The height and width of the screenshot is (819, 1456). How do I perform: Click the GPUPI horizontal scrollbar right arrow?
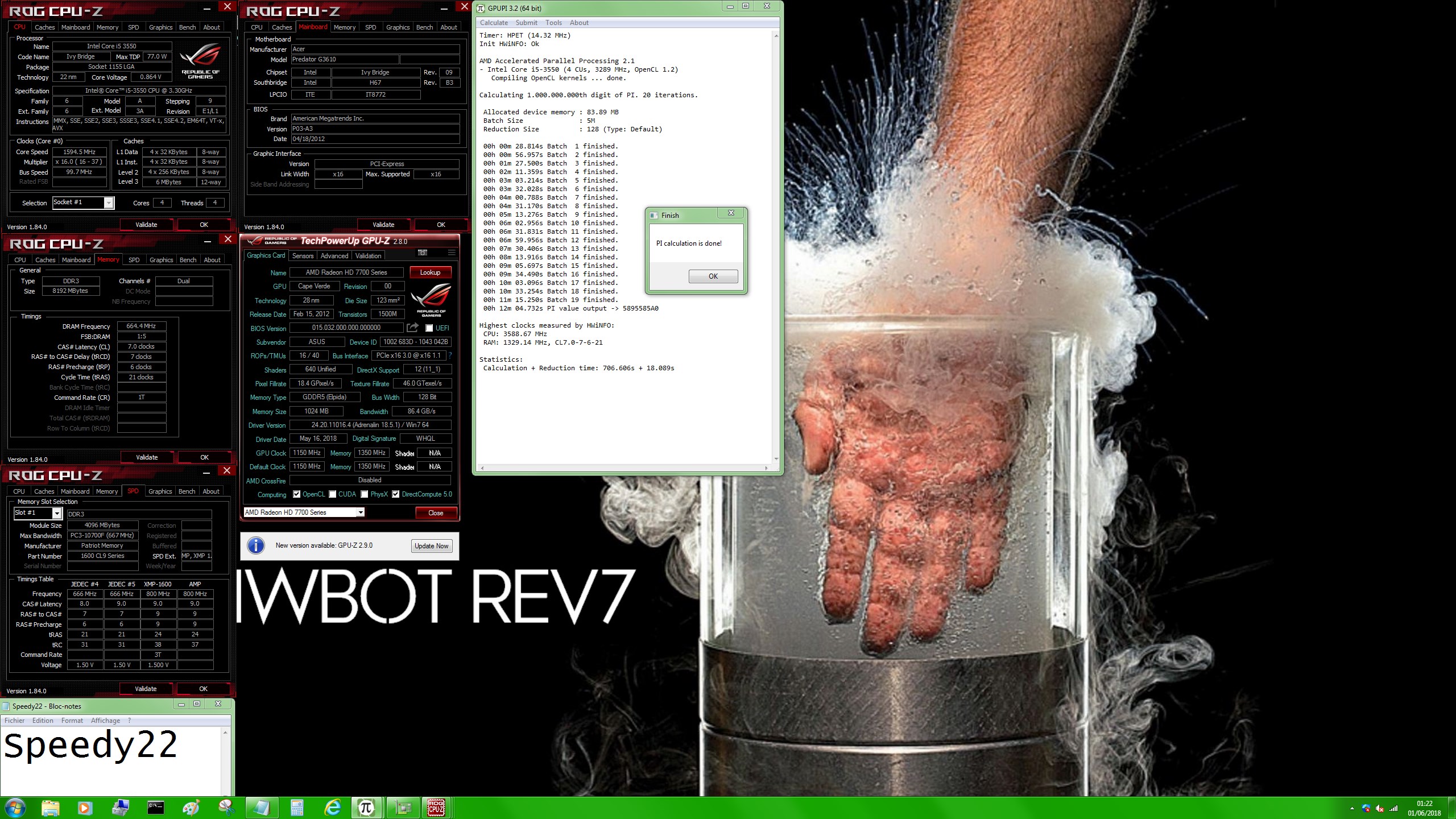click(766, 468)
